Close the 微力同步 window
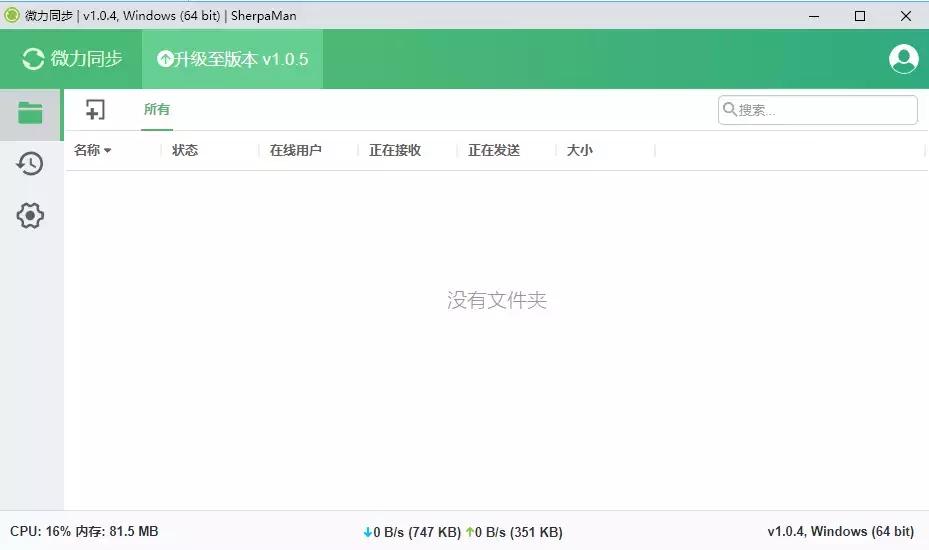The image size is (929, 550). point(906,16)
